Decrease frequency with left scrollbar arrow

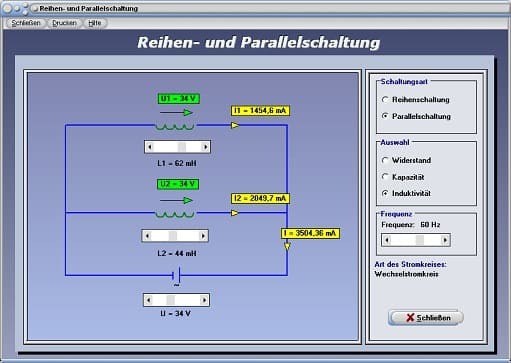tap(387, 240)
